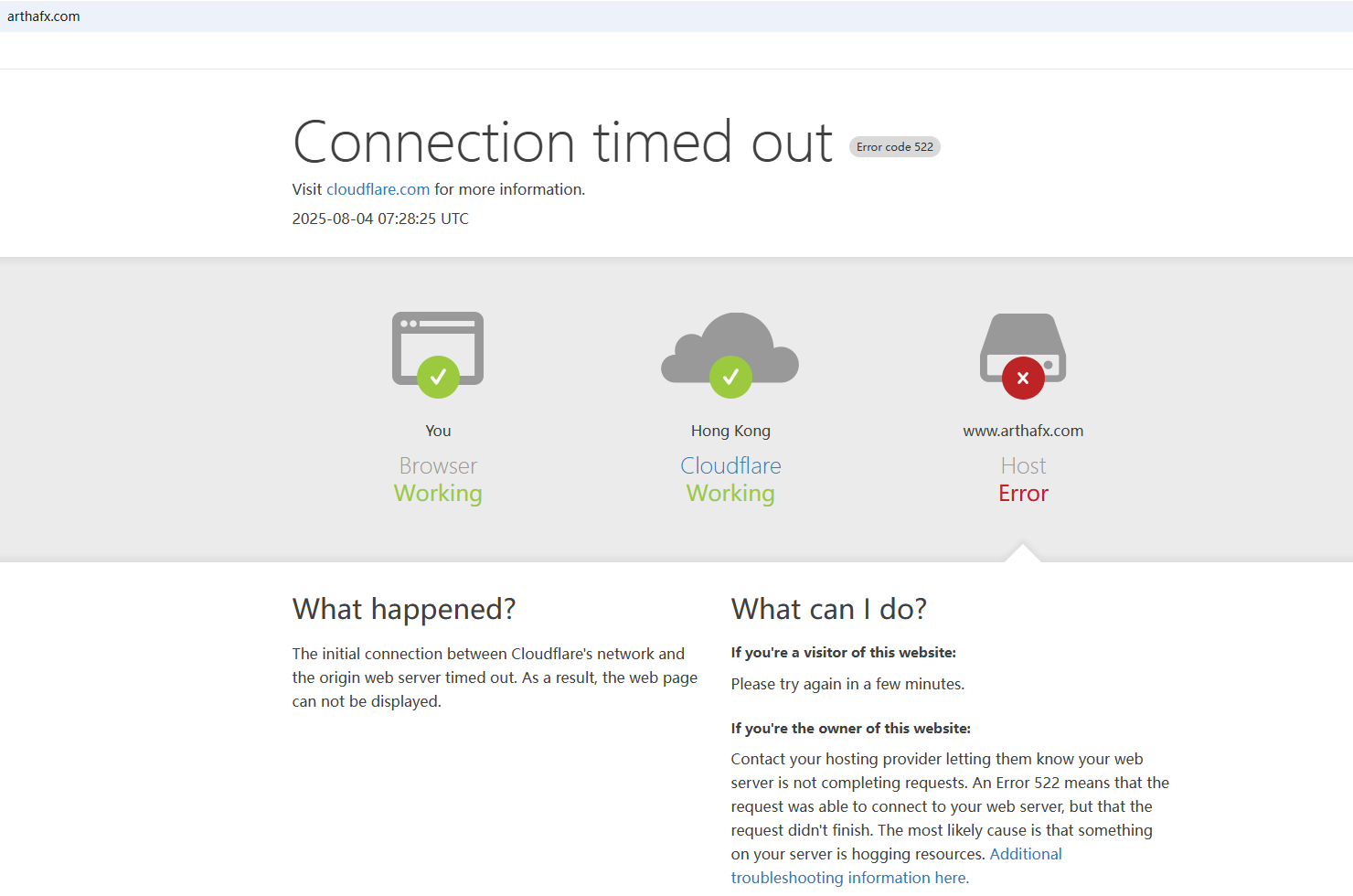Click the arthafx.com tab title
Screen dimensions: 1353x896
(43, 16)
